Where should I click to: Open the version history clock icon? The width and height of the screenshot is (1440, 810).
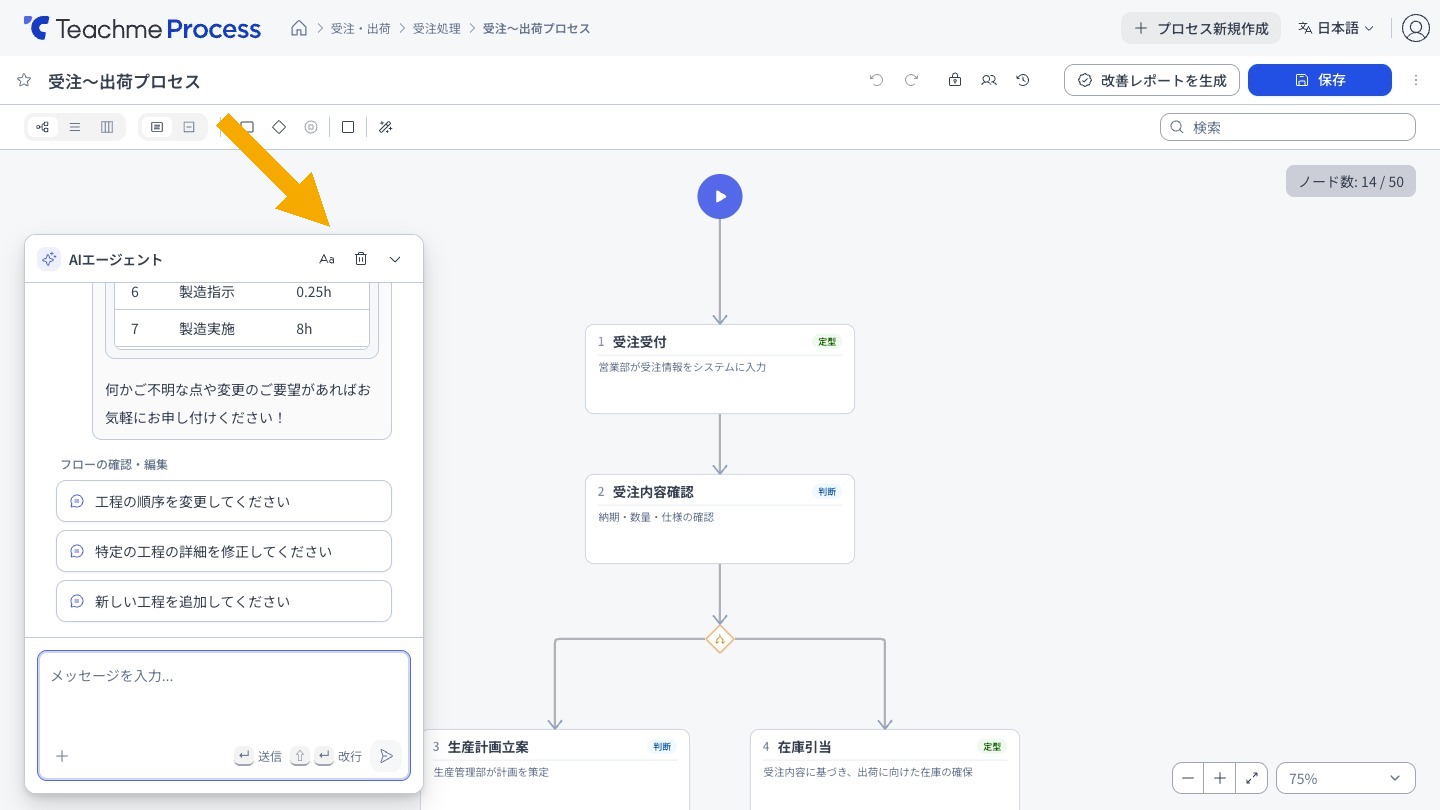point(1023,80)
